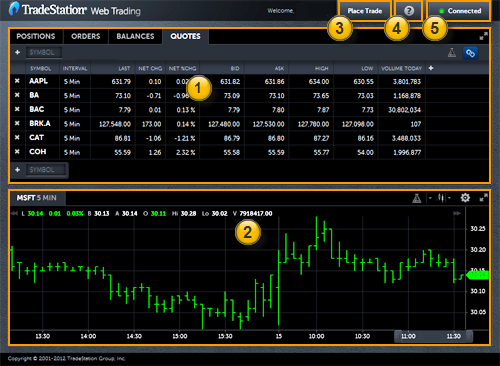Click the chart bar-style icon
The width and height of the screenshot is (500, 366).
tap(441, 198)
